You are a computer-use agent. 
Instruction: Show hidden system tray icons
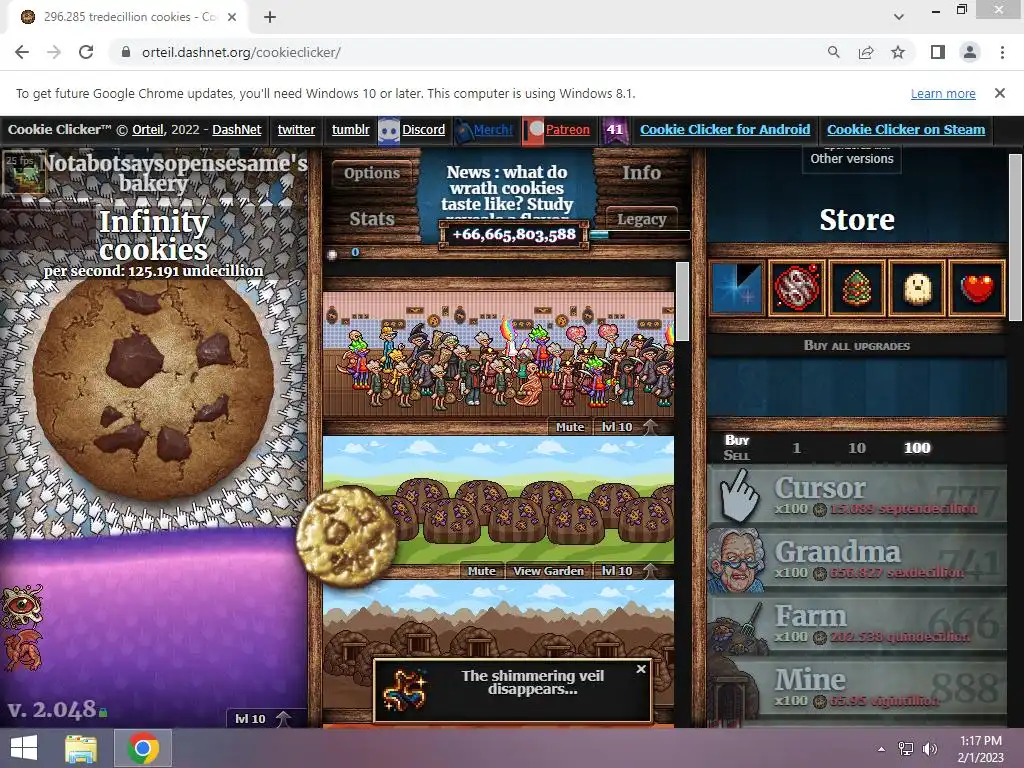[x=882, y=749]
